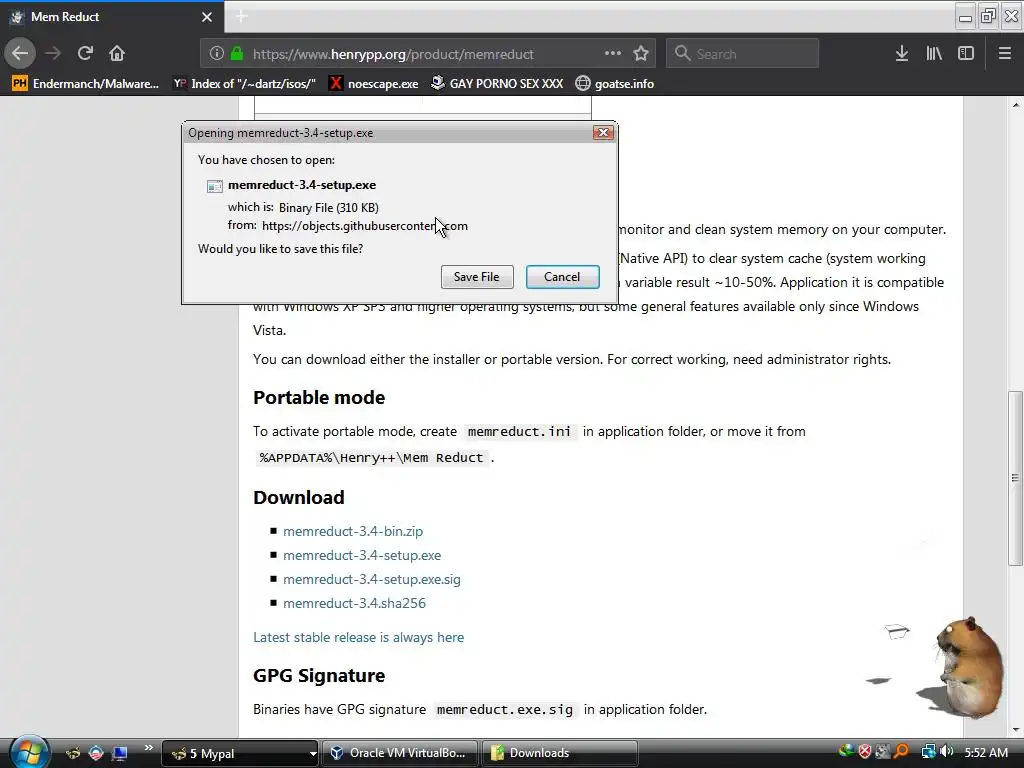Toggle the sidebar view icon
1024x768 pixels.
966,54
